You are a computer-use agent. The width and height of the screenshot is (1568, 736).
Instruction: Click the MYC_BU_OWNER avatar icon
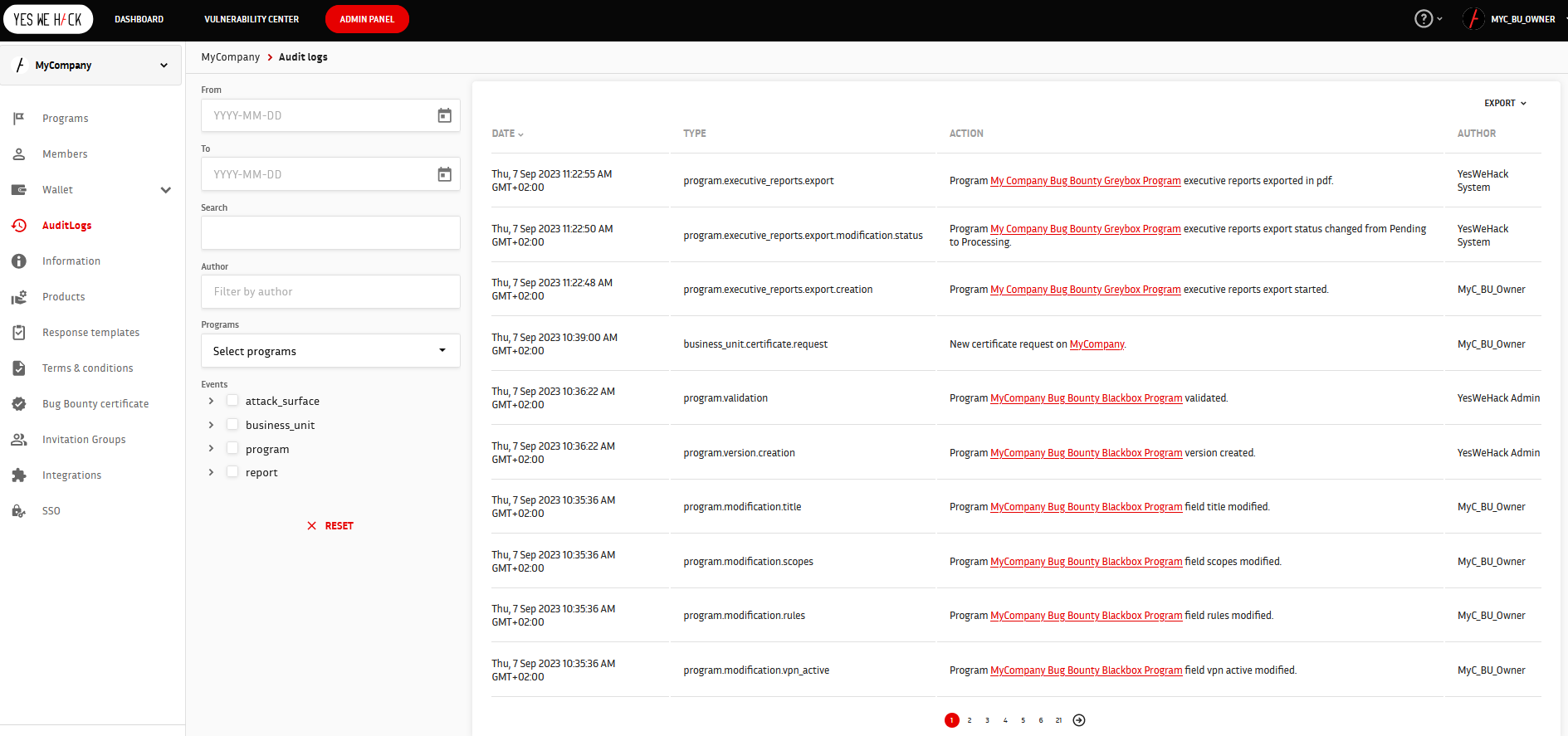point(1474,19)
